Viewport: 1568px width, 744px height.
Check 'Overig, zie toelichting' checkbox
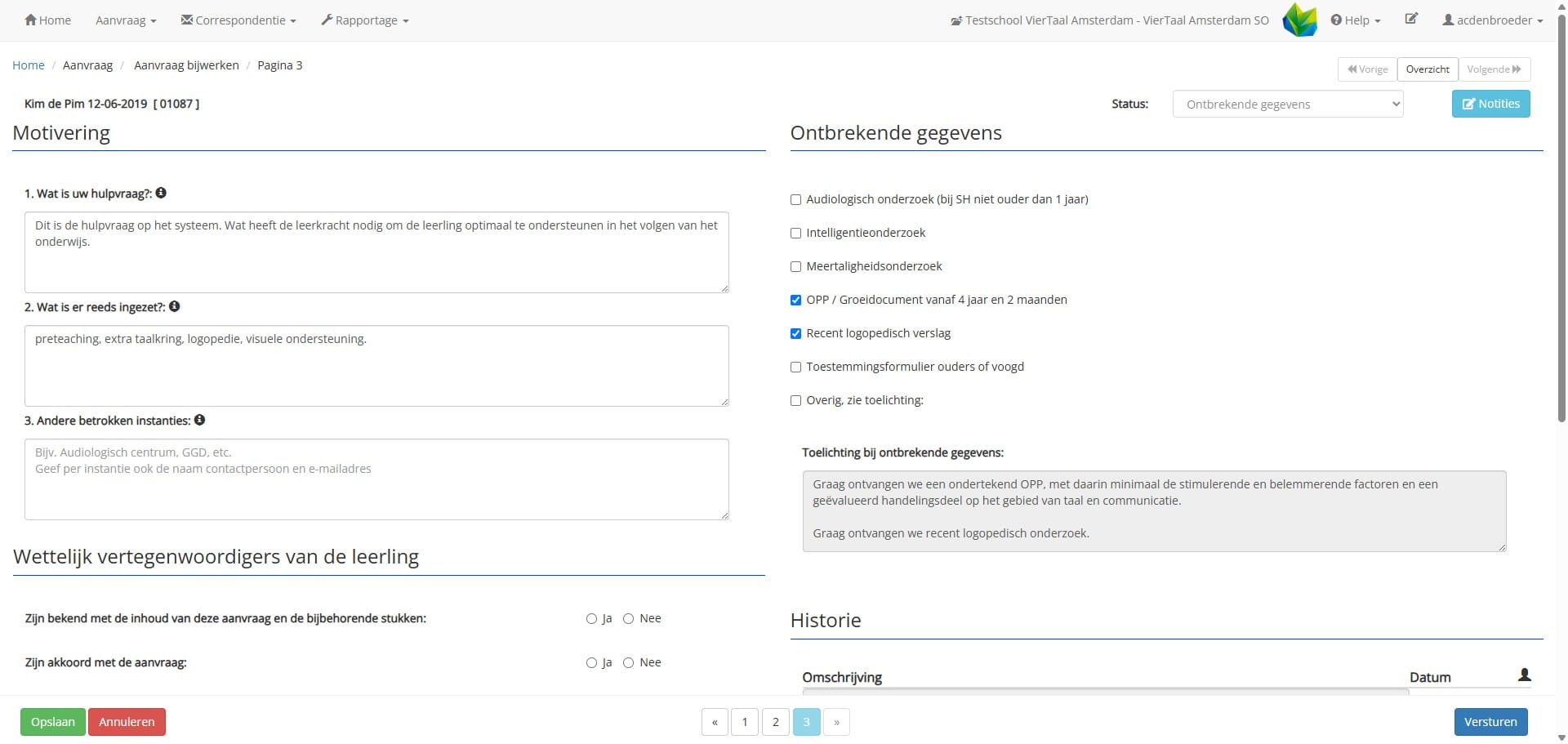[x=795, y=400]
